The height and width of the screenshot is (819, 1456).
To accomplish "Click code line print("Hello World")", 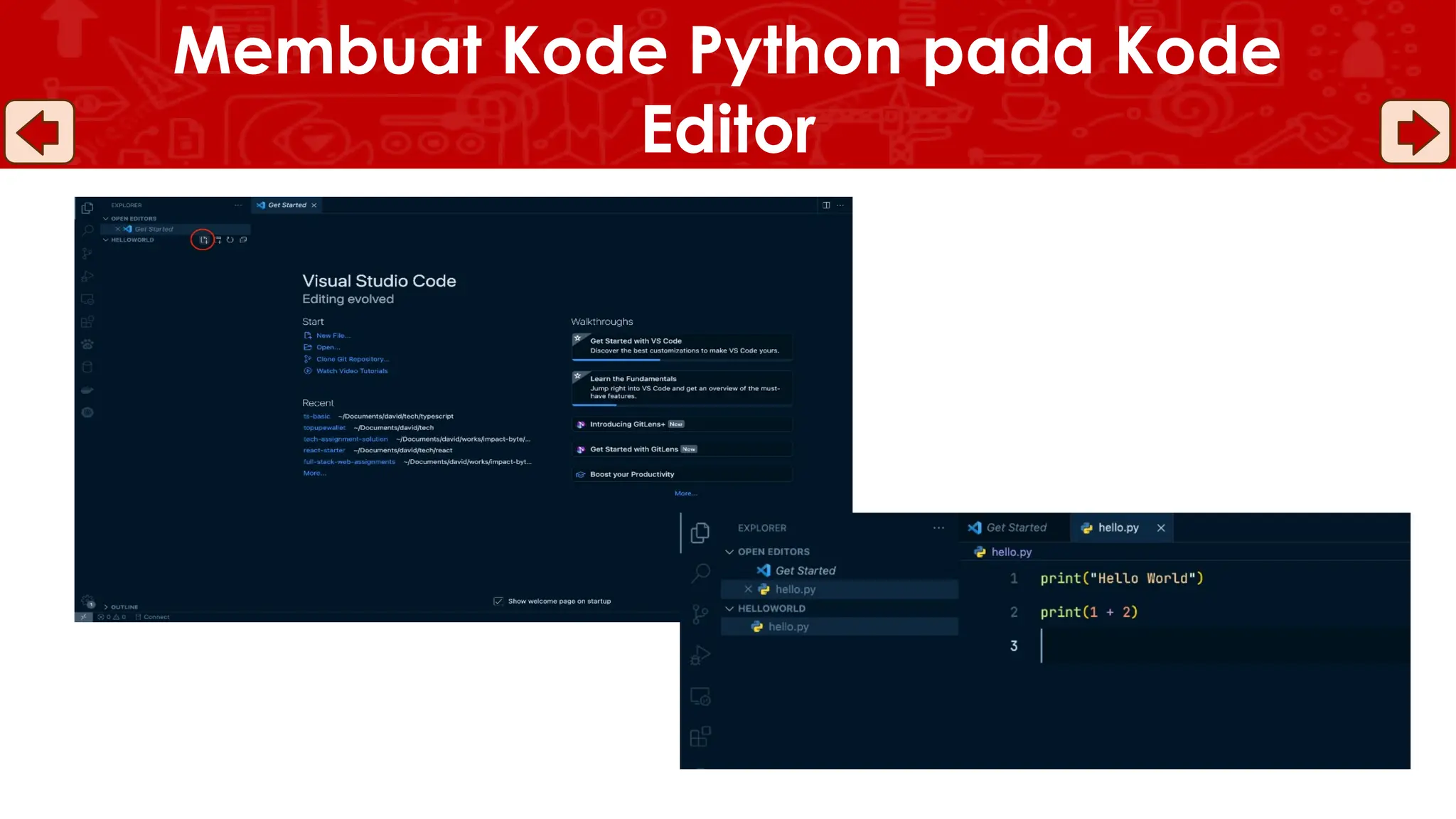I will [1122, 578].
